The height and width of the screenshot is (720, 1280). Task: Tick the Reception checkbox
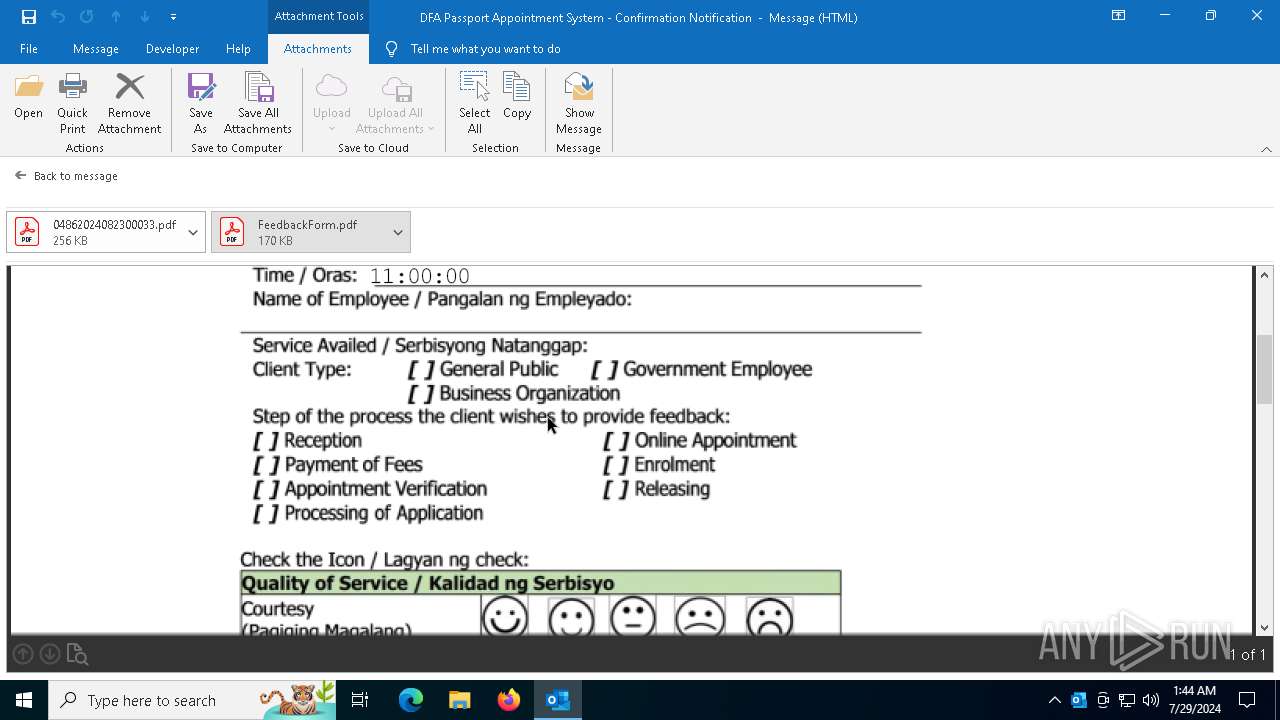tap(266, 441)
